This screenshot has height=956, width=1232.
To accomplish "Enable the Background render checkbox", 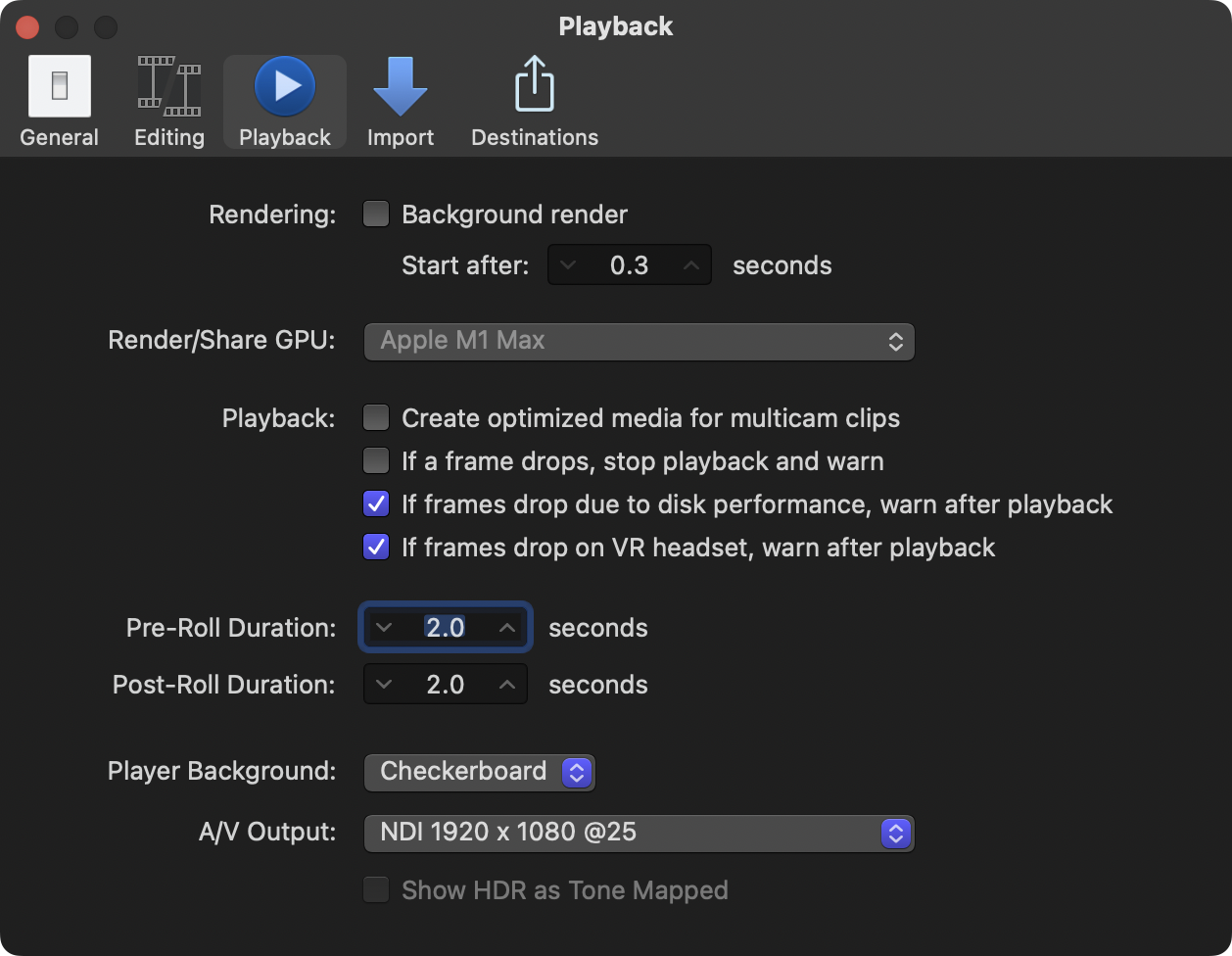I will [x=376, y=215].
